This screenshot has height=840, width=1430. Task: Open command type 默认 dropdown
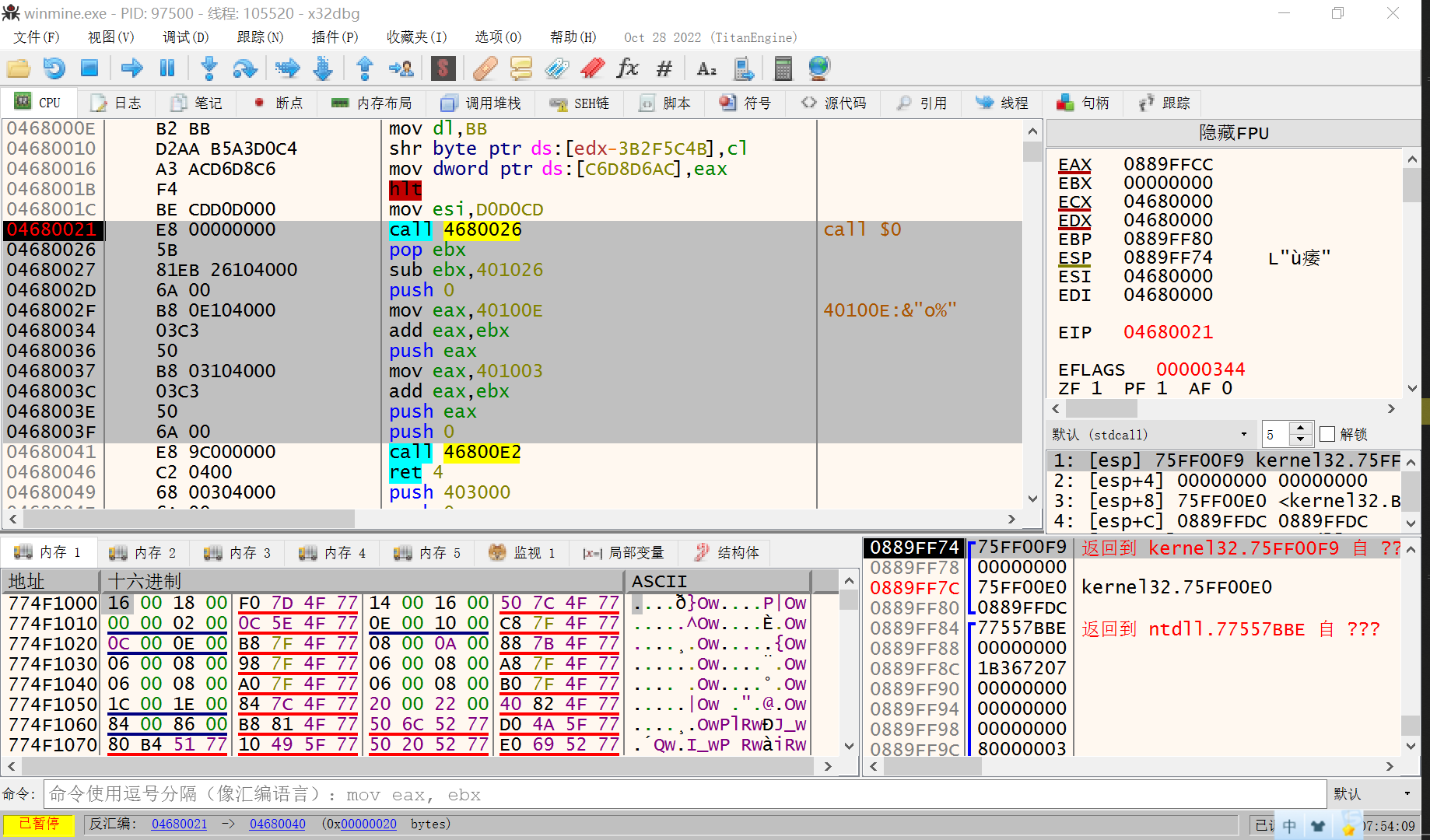(1373, 793)
